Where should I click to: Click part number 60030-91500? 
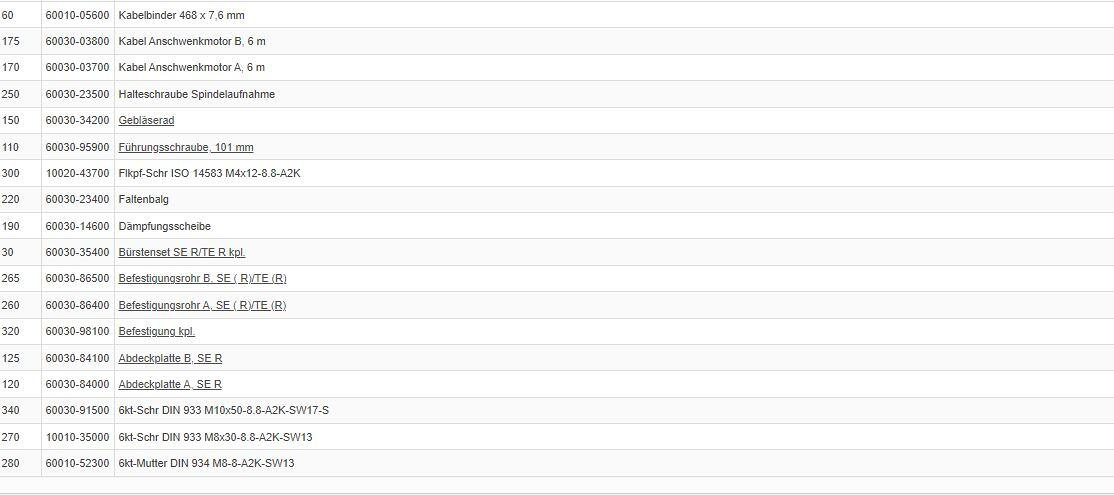[x=77, y=410]
